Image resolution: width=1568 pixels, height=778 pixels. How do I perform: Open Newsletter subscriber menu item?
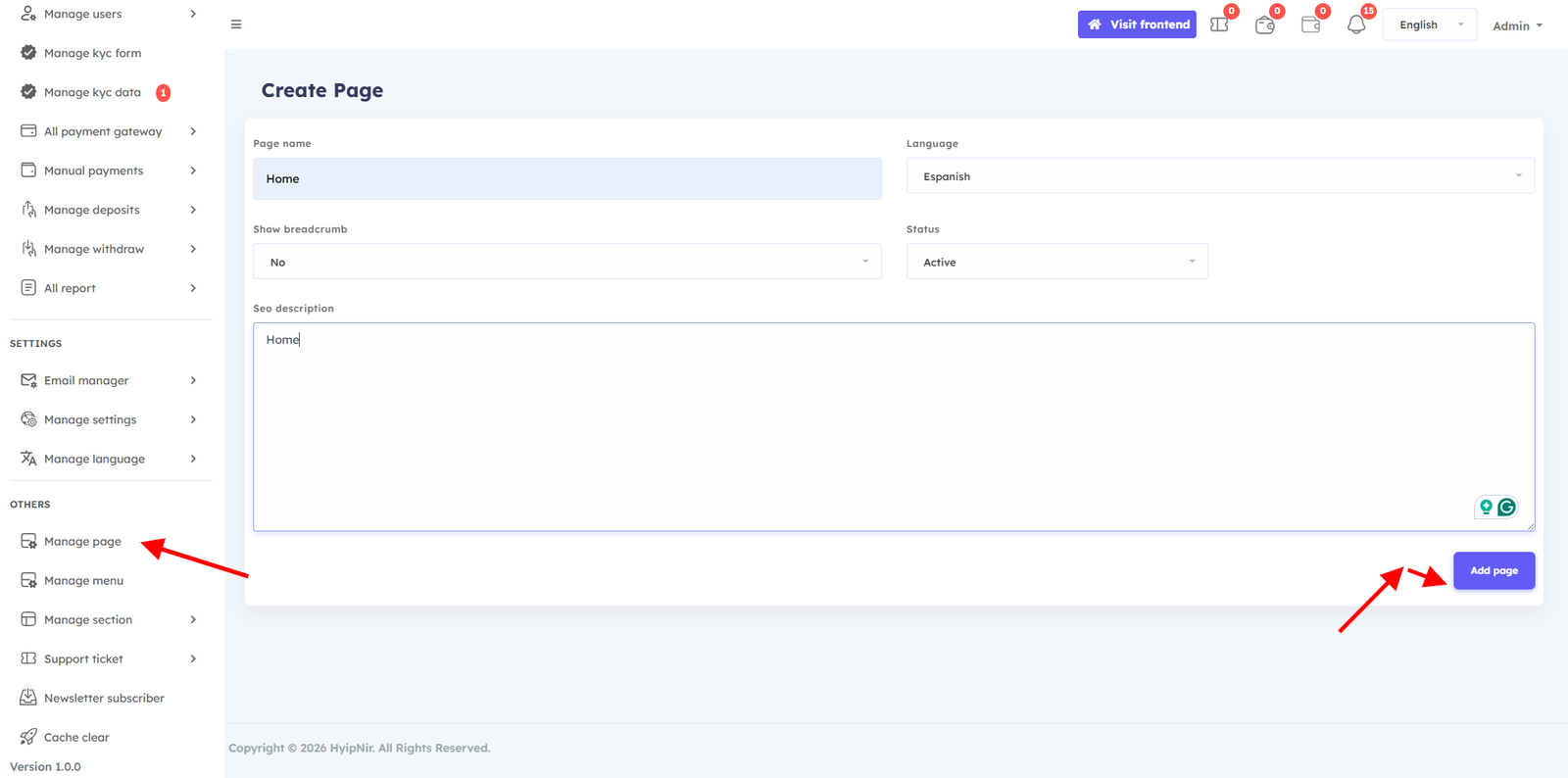[104, 698]
